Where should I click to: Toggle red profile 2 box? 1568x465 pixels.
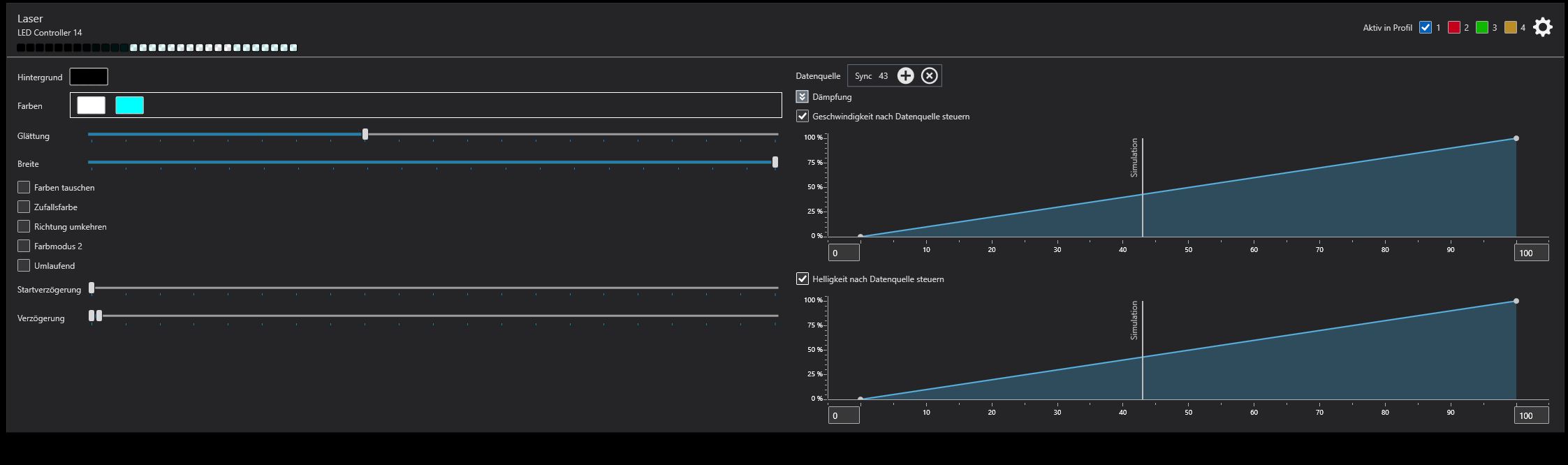pyautogui.click(x=1454, y=28)
